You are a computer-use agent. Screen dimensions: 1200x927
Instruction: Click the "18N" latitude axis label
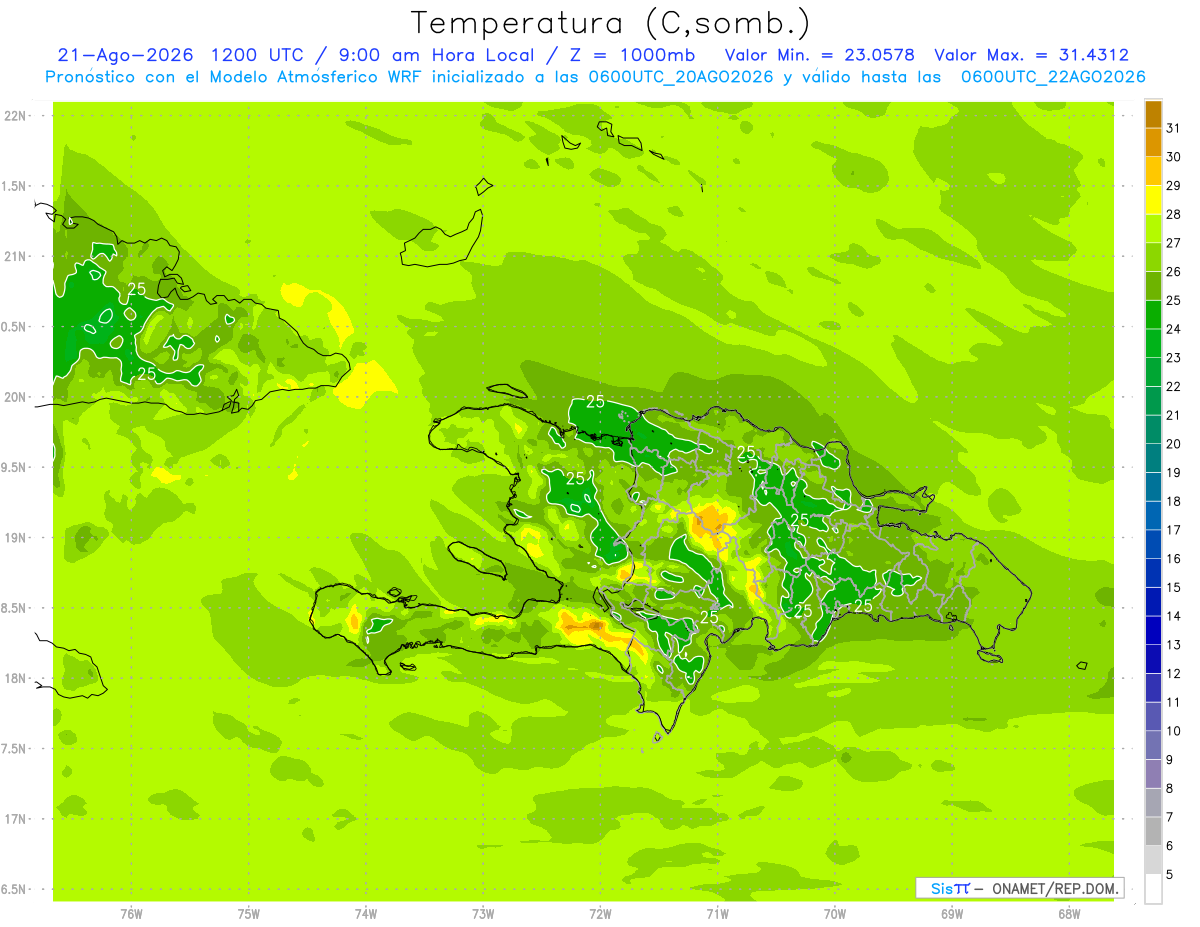tap(14, 678)
